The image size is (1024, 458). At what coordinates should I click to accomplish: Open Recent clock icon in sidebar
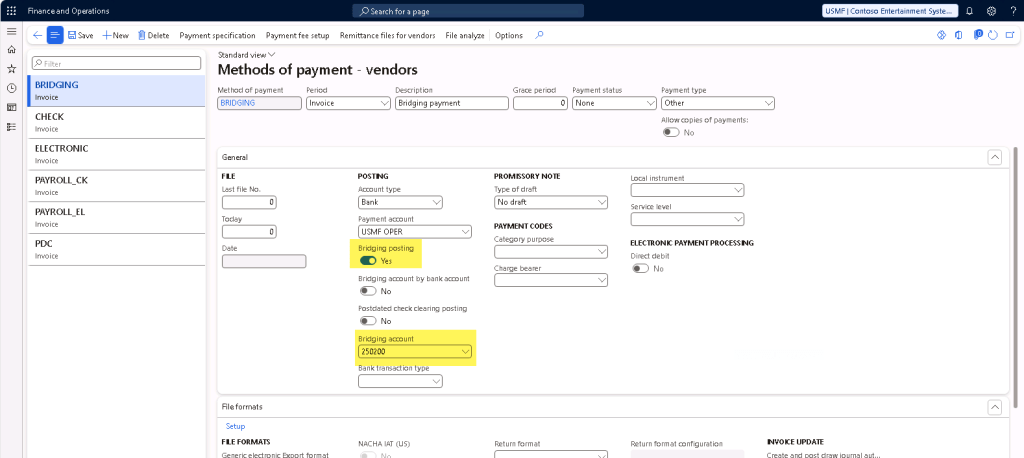(x=11, y=88)
